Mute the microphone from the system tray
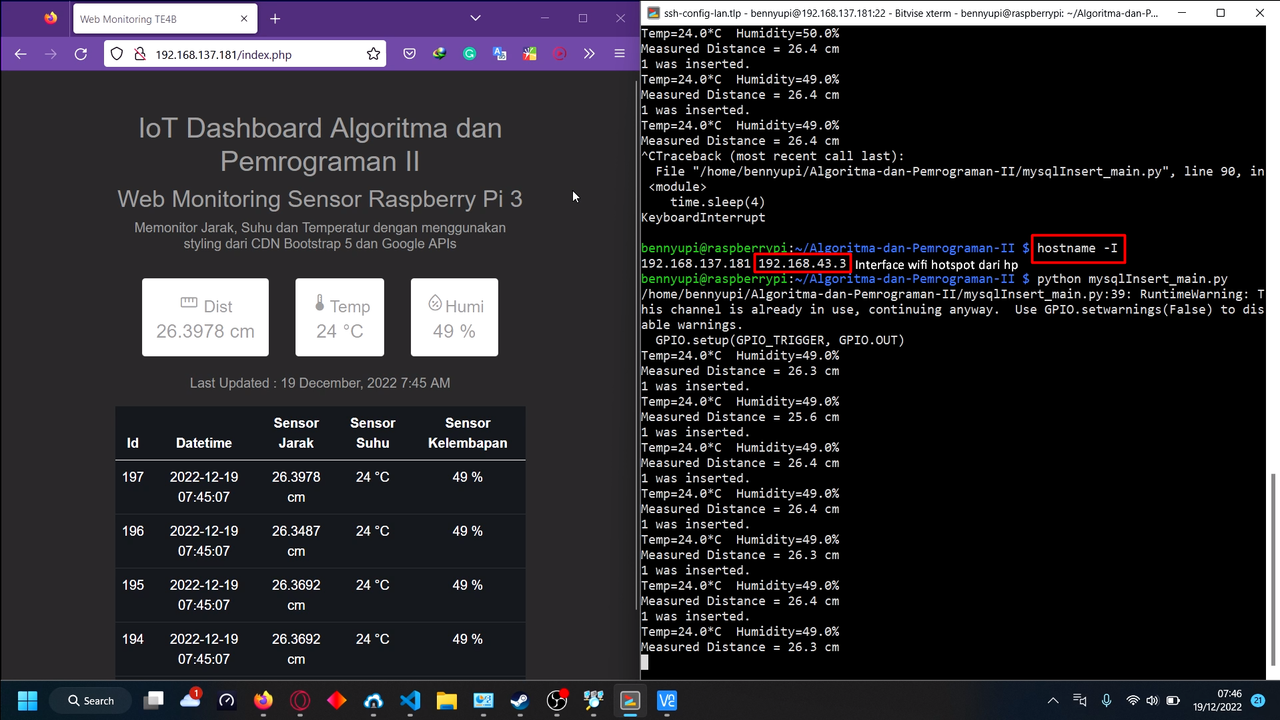 coord(1107,700)
